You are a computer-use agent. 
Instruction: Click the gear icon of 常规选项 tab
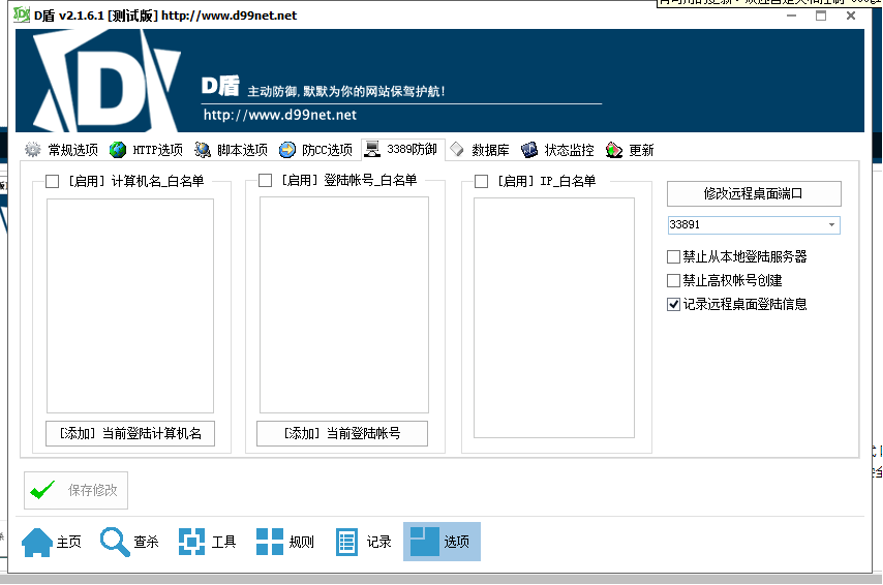(33, 150)
